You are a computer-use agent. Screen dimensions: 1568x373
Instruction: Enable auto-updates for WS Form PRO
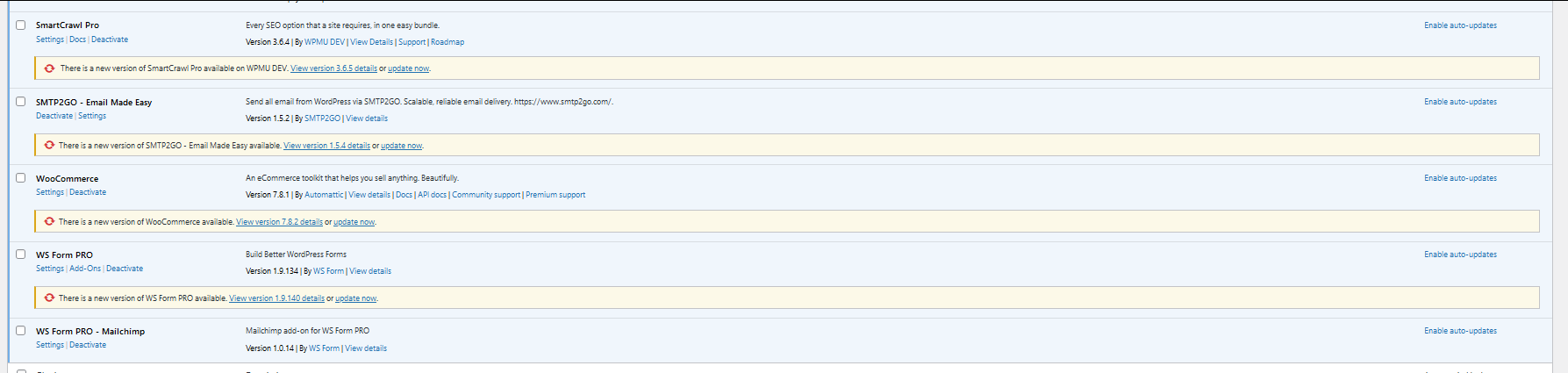coord(1460,255)
